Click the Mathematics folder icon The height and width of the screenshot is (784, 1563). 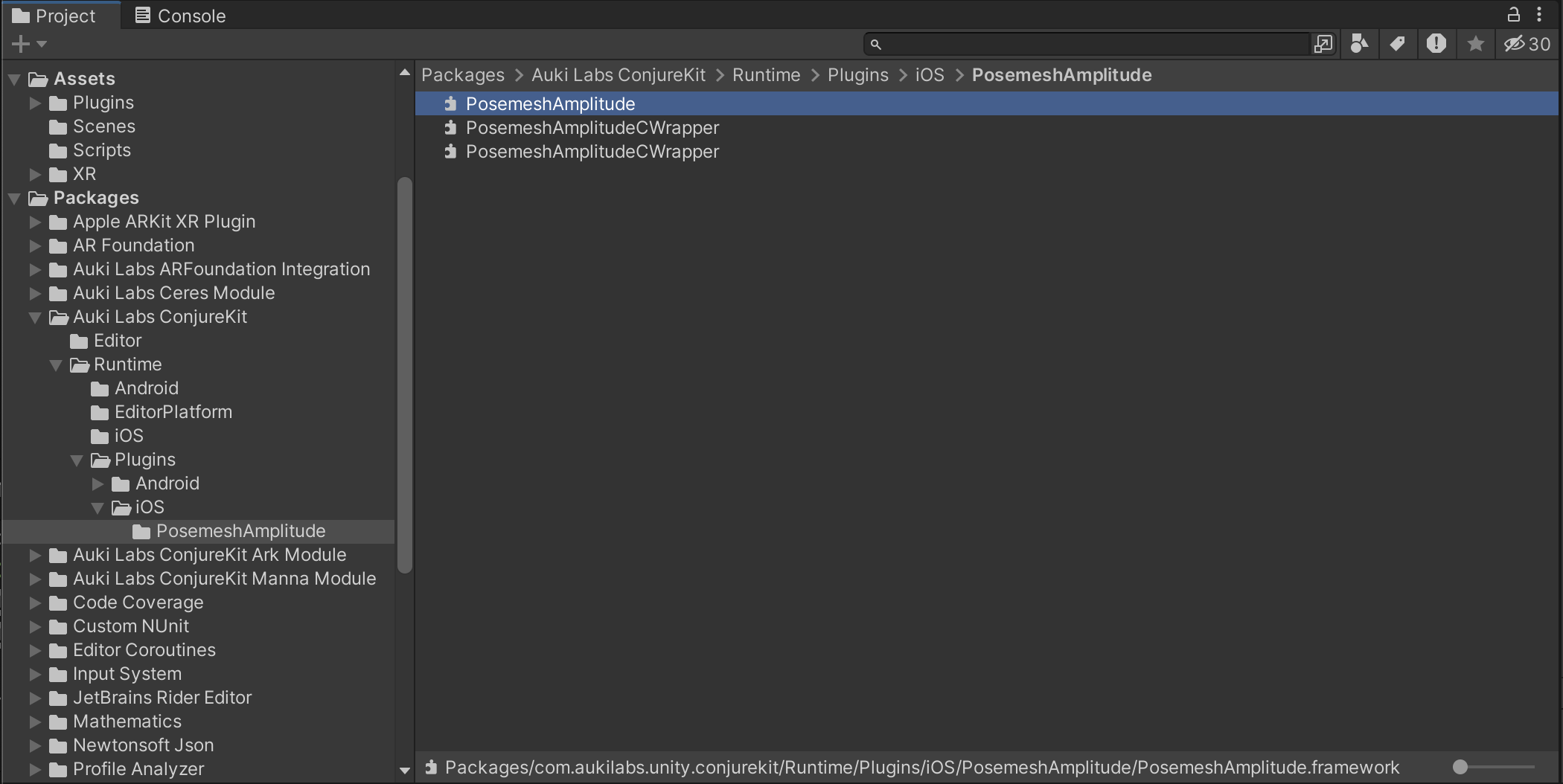click(x=58, y=722)
